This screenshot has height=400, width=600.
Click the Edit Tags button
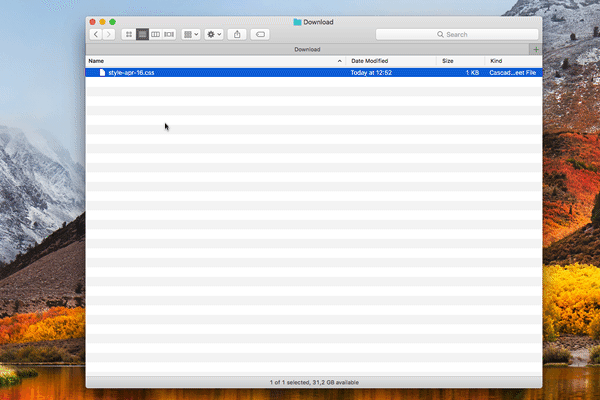tap(260, 34)
